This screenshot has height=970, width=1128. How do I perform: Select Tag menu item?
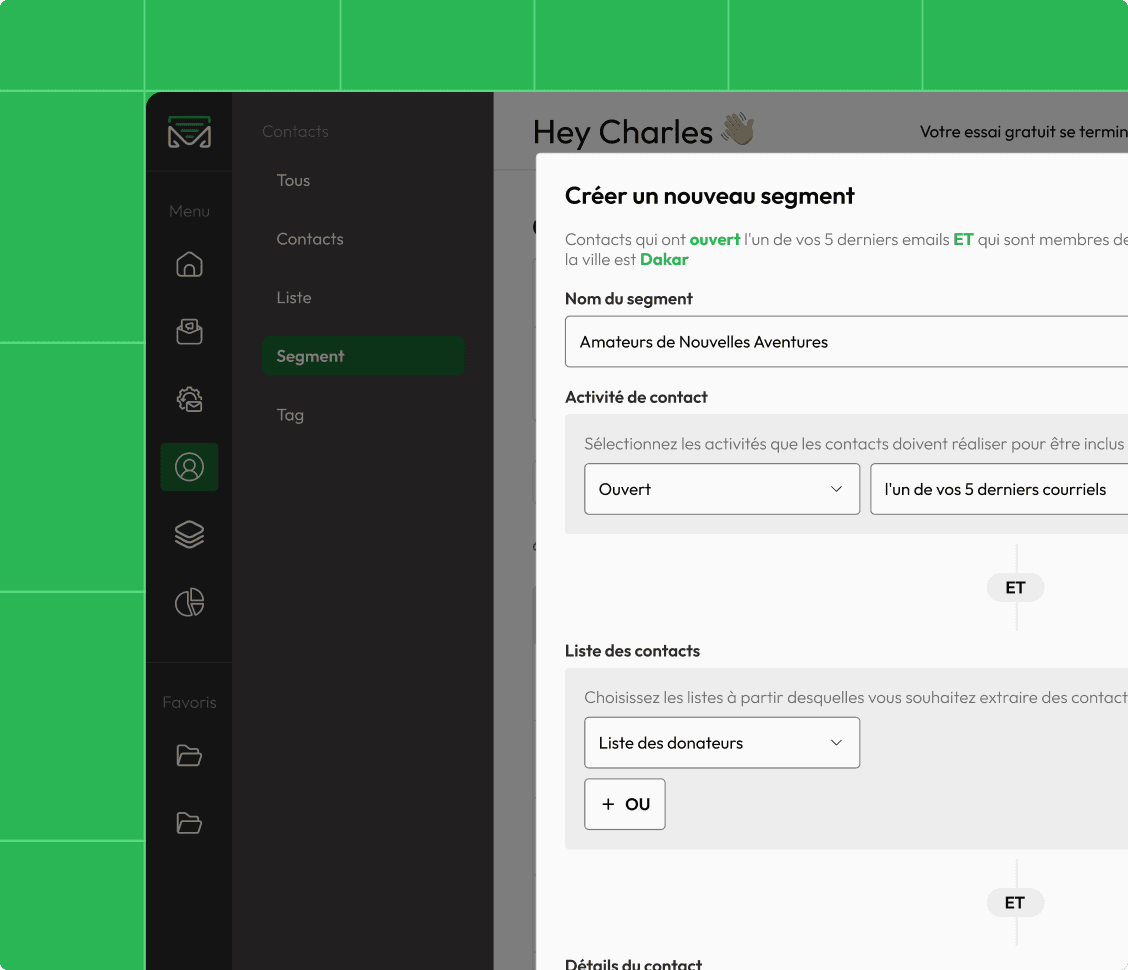pos(290,415)
